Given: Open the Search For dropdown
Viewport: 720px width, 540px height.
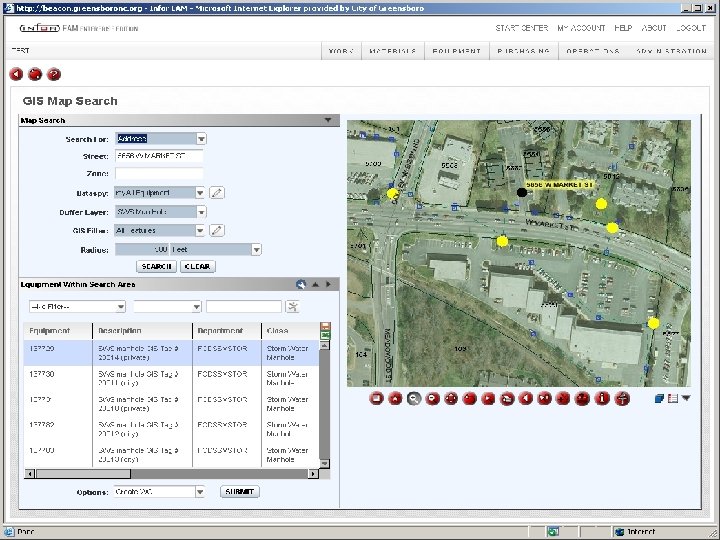Looking at the screenshot, I should [x=201, y=139].
